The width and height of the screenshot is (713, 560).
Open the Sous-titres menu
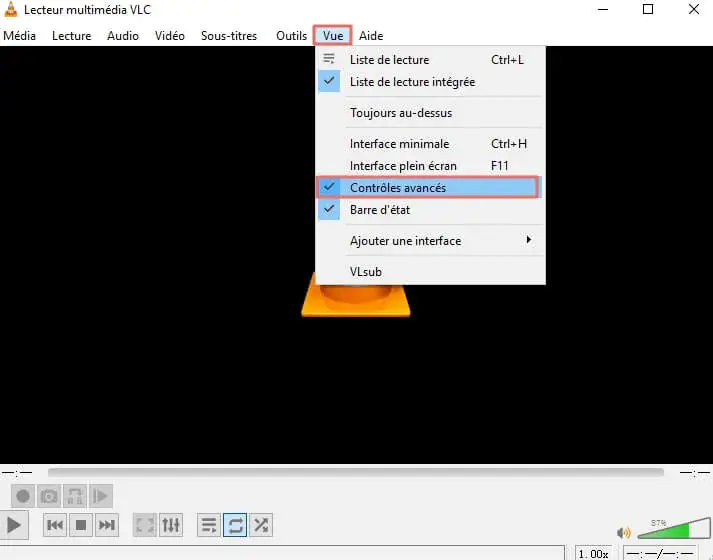229,36
